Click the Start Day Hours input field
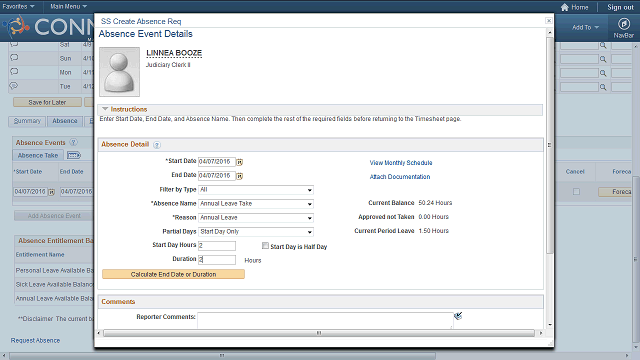The height and width of the screenshot is (360, 640). [x=217, y=245]
